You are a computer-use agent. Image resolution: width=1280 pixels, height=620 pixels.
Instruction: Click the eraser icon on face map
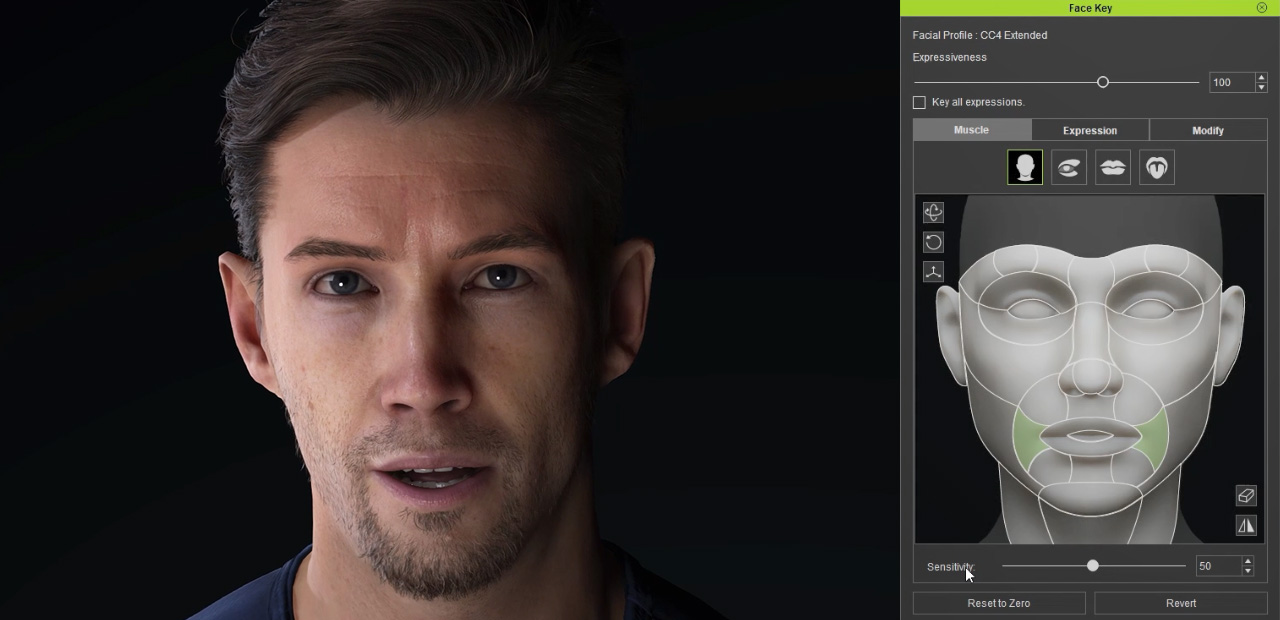point(1246,496)
